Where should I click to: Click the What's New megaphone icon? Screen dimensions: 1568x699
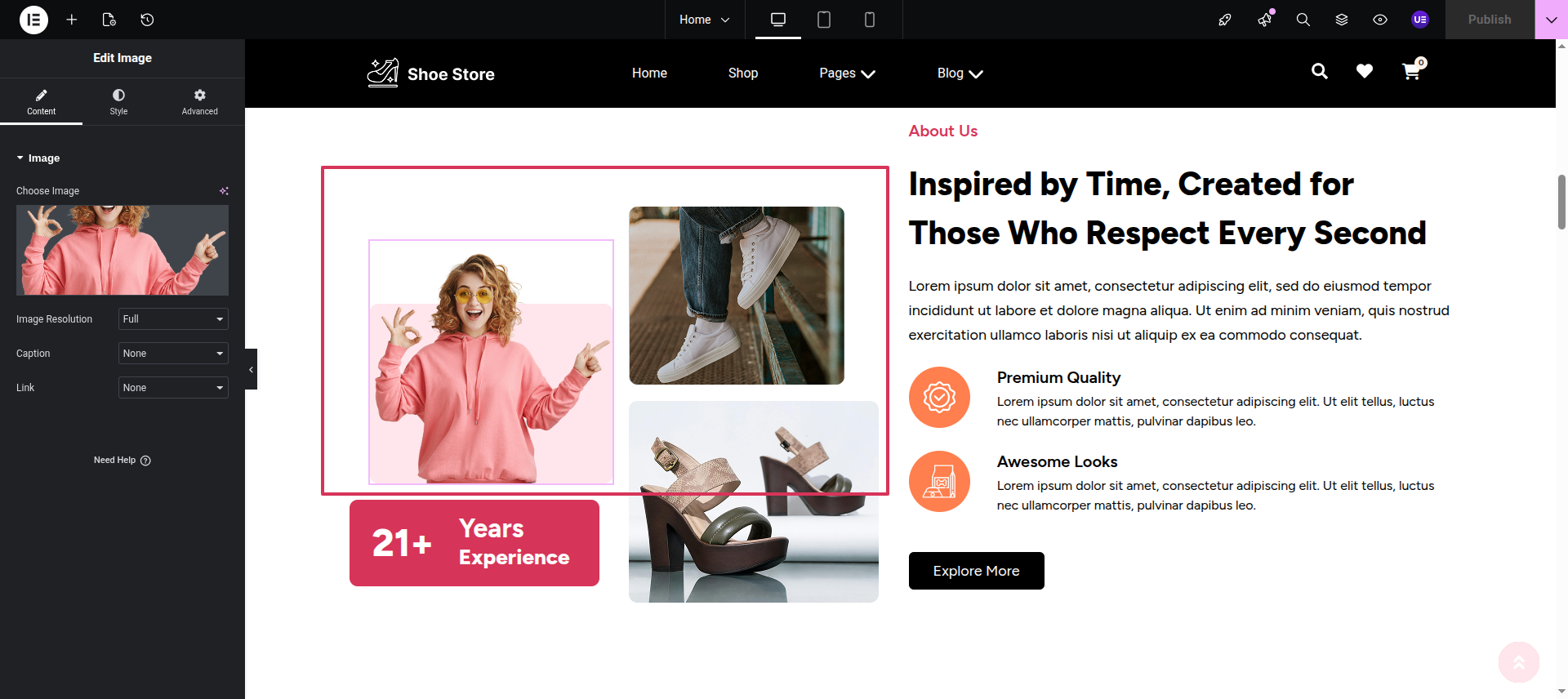[1265, 20]
